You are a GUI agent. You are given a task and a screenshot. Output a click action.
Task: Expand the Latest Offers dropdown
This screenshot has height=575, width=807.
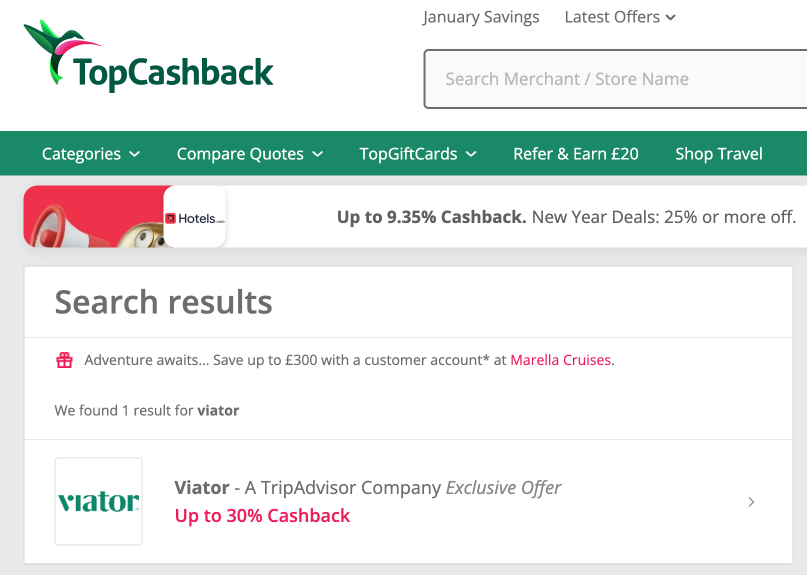[x=620, y=17]
